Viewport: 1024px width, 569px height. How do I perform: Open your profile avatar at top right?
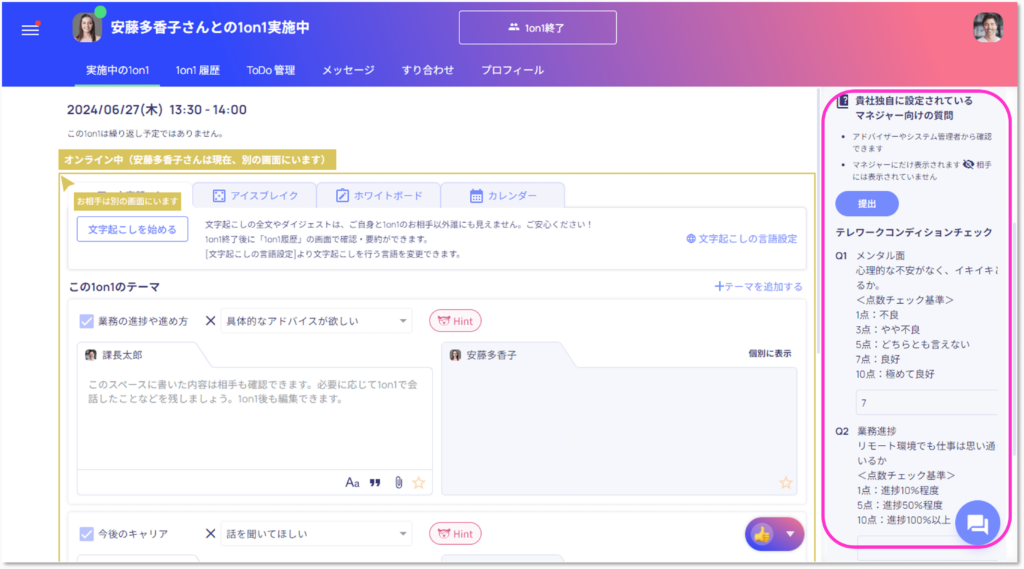[x=987, y=27]
